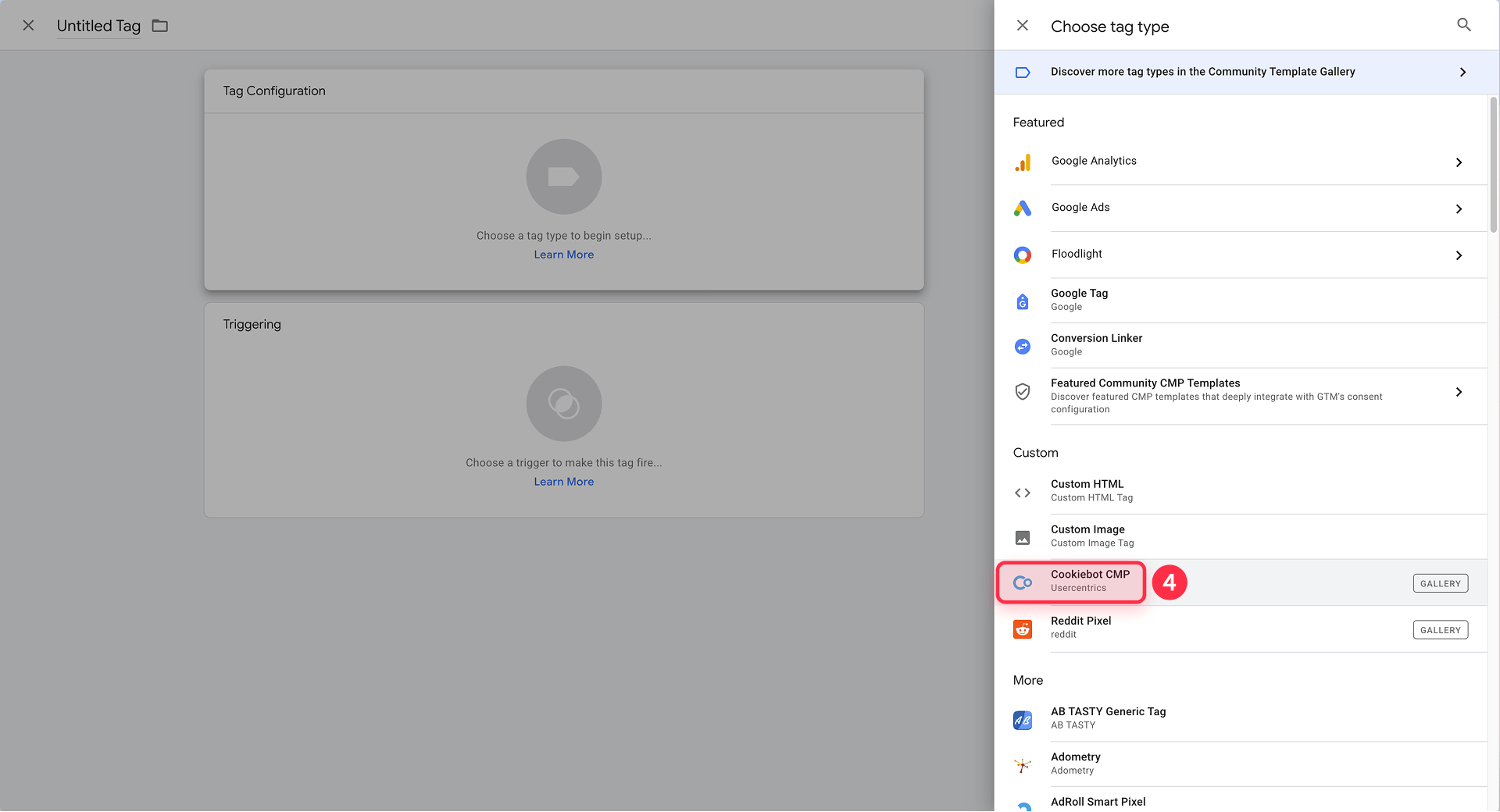
Task: Click the trigger icon in Triggering
Action: tap(564, 404)
